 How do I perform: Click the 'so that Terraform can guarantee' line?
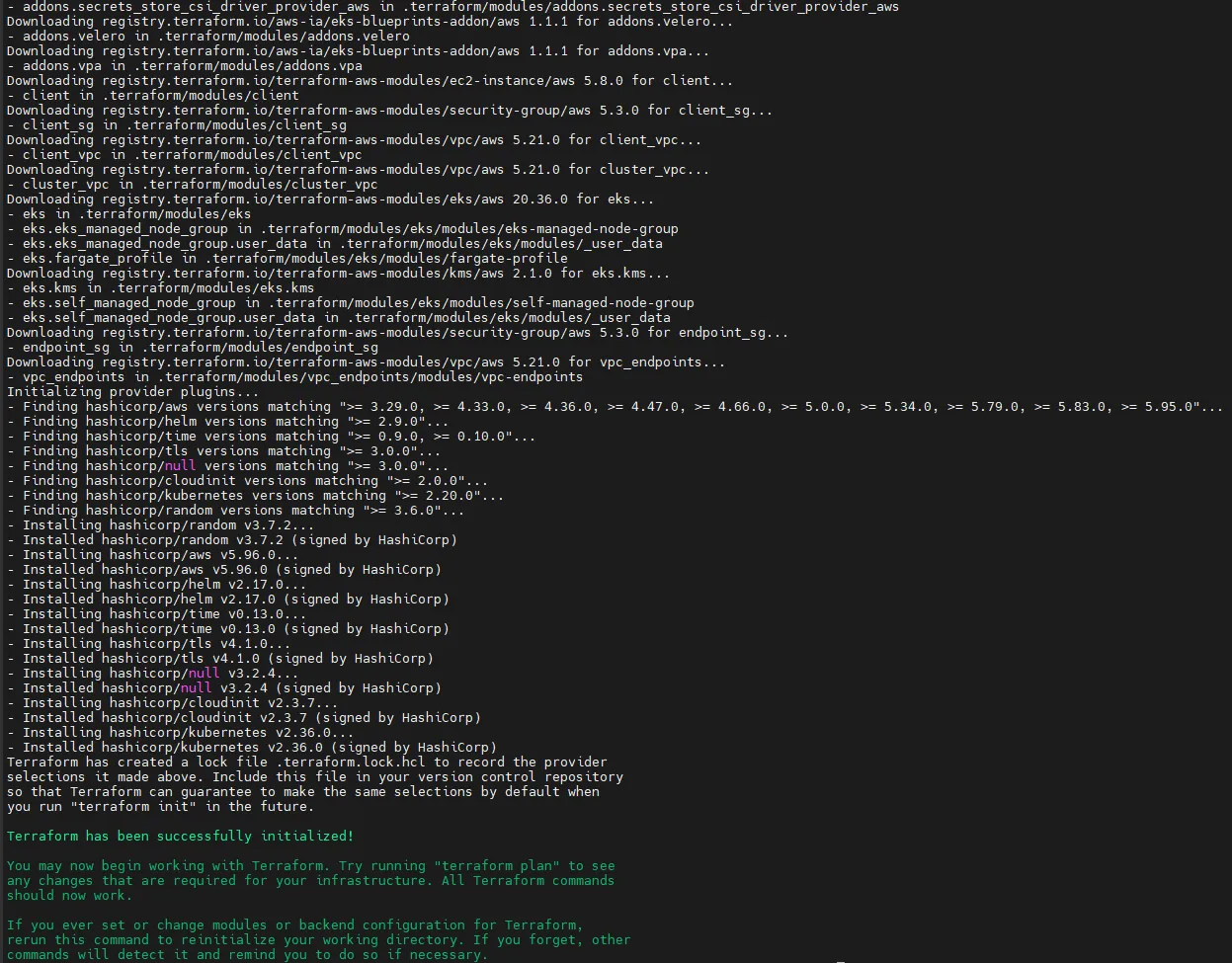click(303, 792)
